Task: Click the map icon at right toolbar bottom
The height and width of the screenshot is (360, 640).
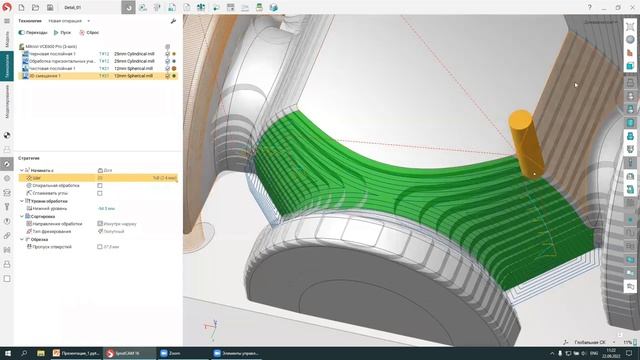Action: pos(630,287)
